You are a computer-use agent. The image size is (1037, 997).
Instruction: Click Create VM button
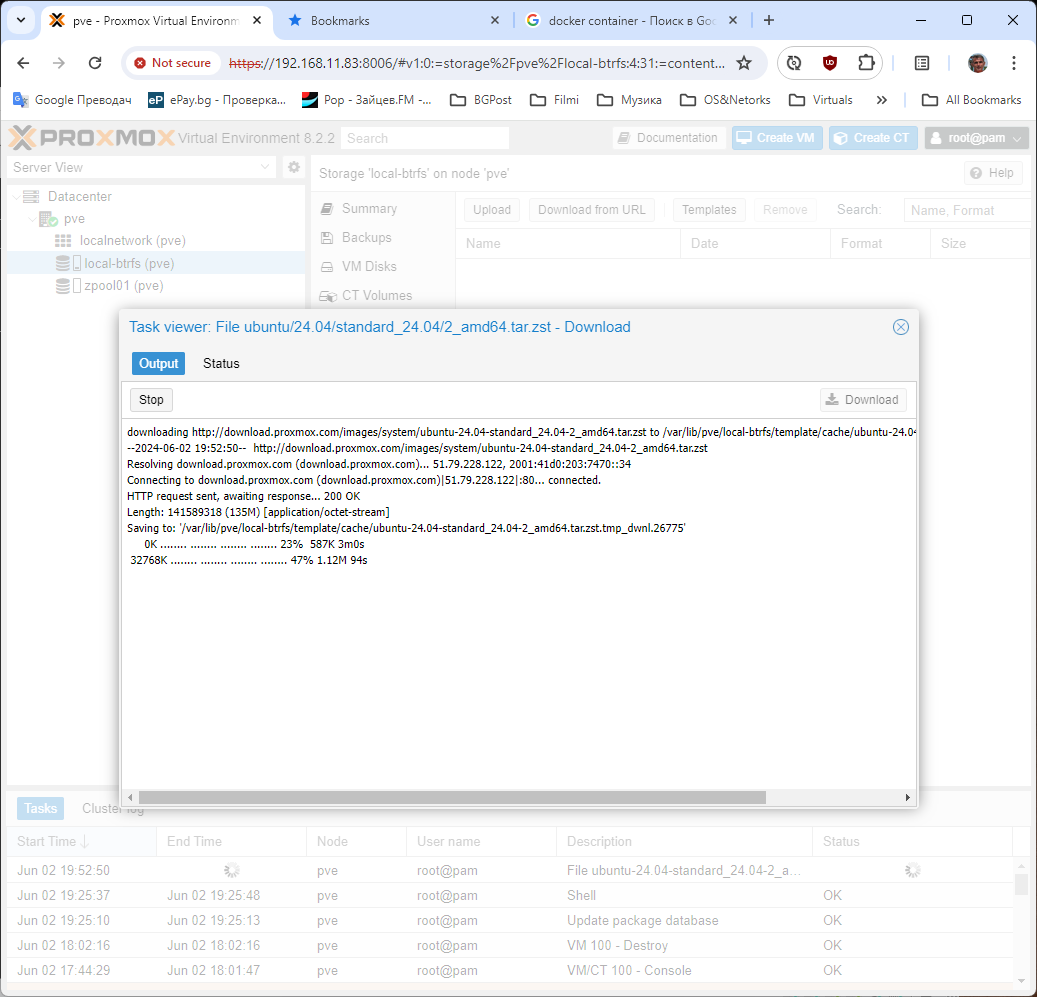click(776, 138)
